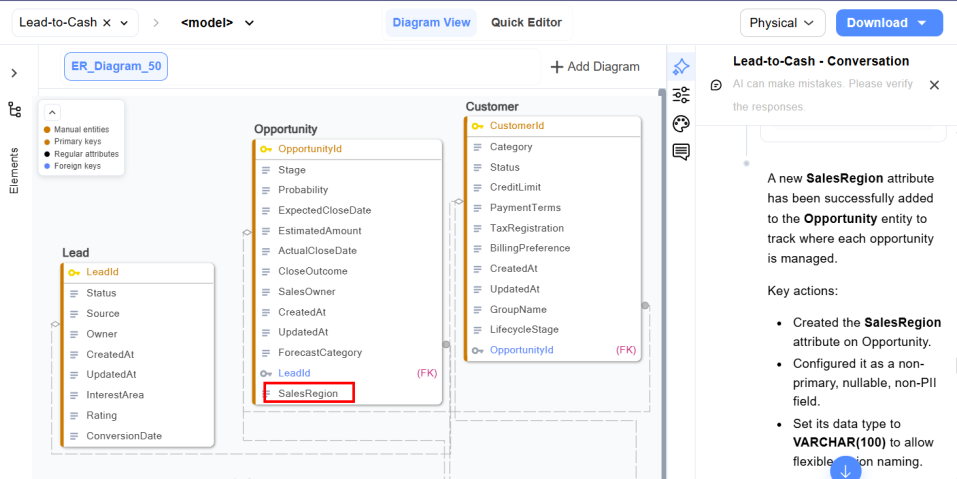Click the UpdatedAt attribute icon in Customer

coord(477,289)
